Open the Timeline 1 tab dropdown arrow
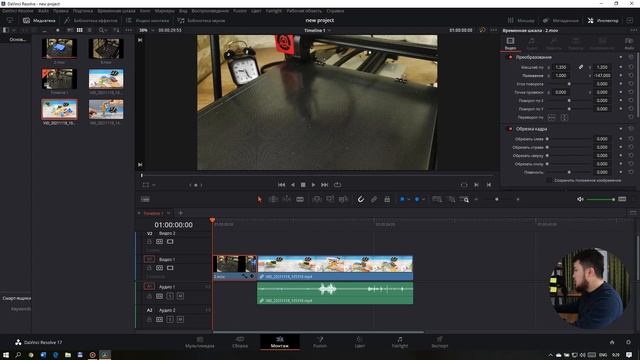Screen dimensions: 640x360 tap(169, 213)
